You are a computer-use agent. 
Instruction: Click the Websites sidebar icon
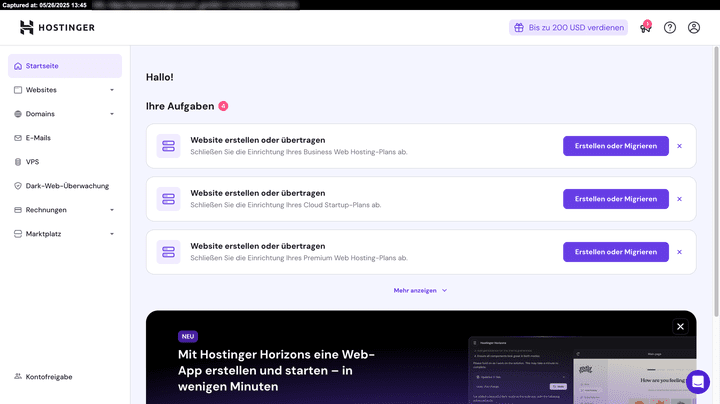18,90
